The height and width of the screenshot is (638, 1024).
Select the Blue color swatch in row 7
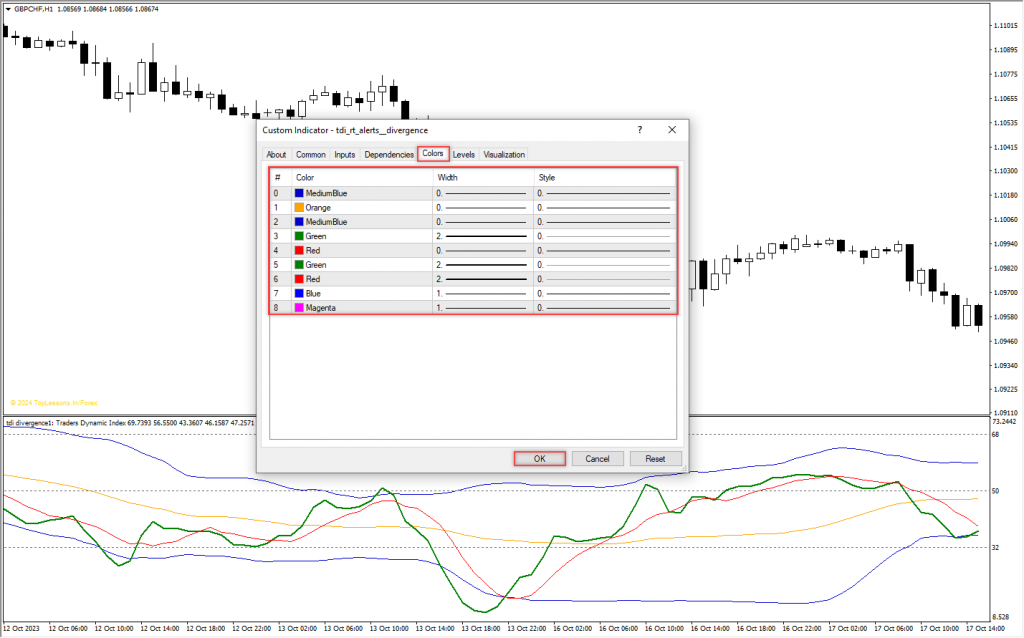(x=299, y=294)
